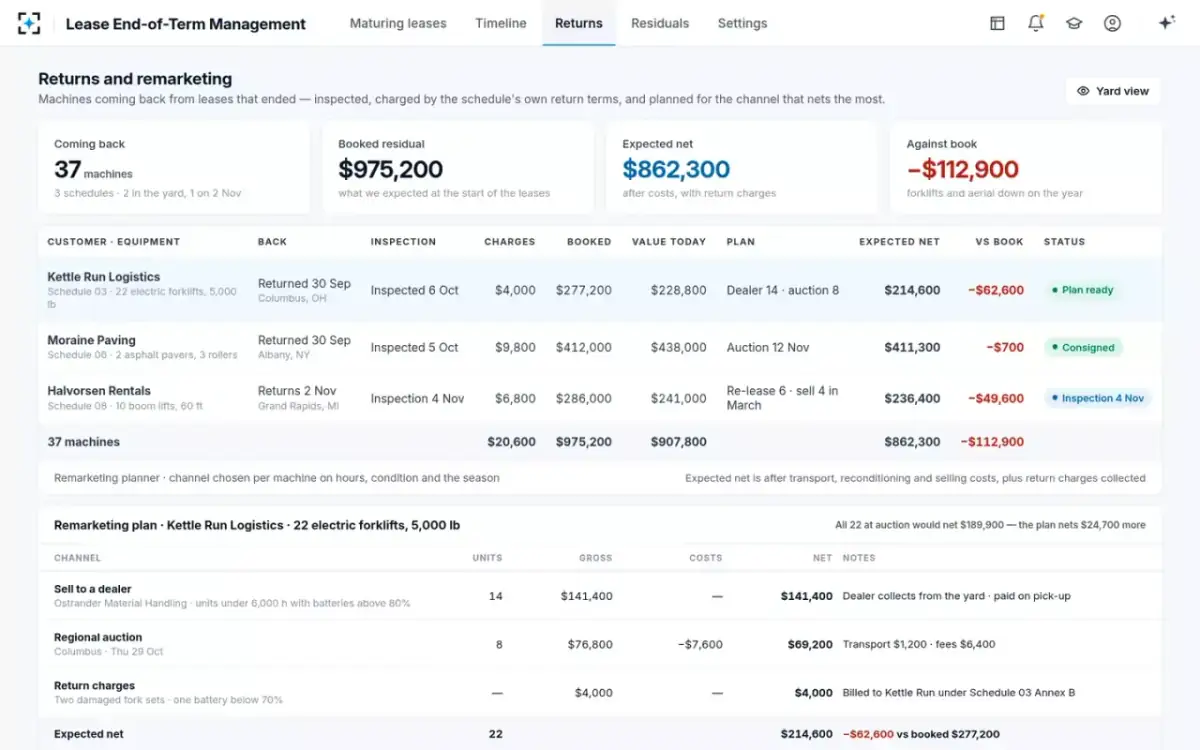Select the Kettle Run Logistics row

[600, 290]
